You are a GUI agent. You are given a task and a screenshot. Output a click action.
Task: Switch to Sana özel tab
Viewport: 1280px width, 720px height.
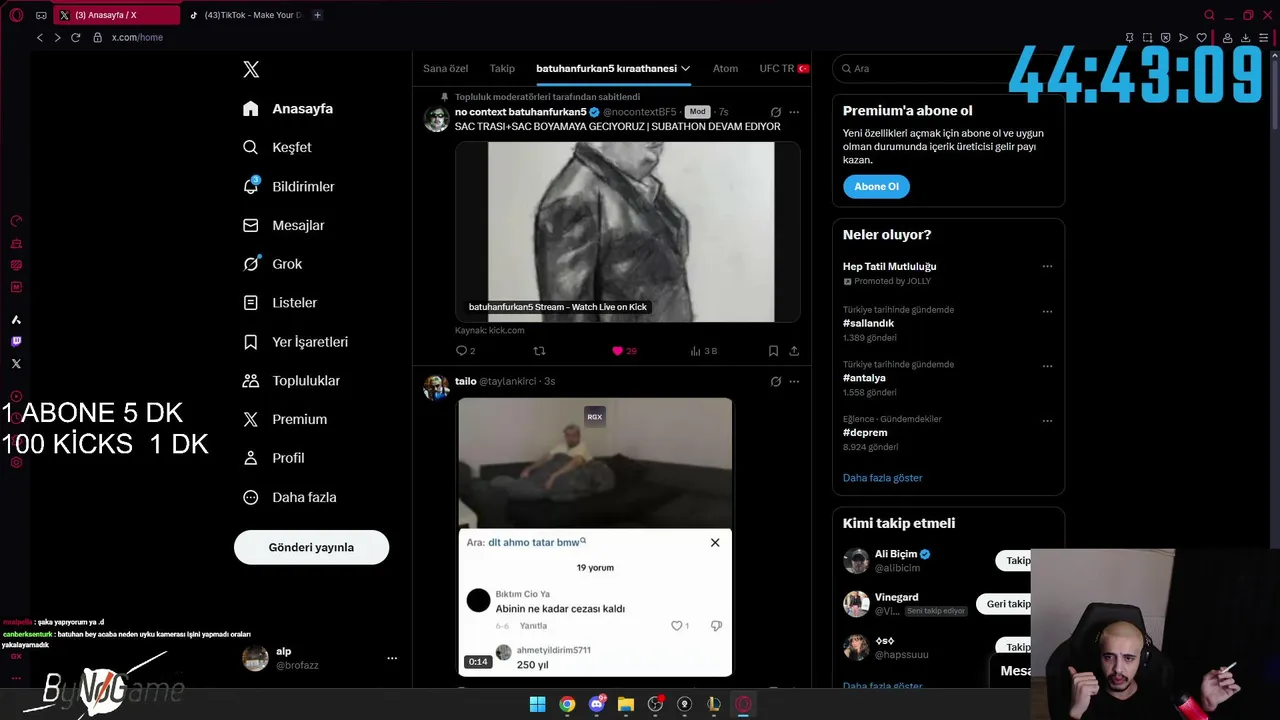click(x=445, y=68)
